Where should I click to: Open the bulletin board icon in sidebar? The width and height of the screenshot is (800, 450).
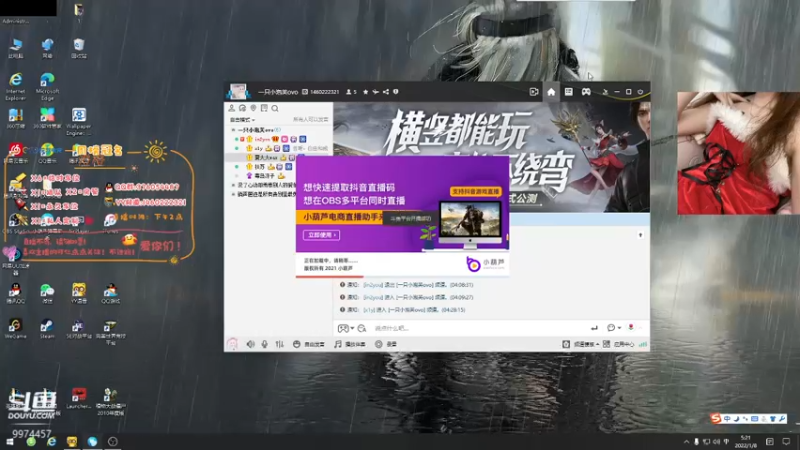pos(264,108)
